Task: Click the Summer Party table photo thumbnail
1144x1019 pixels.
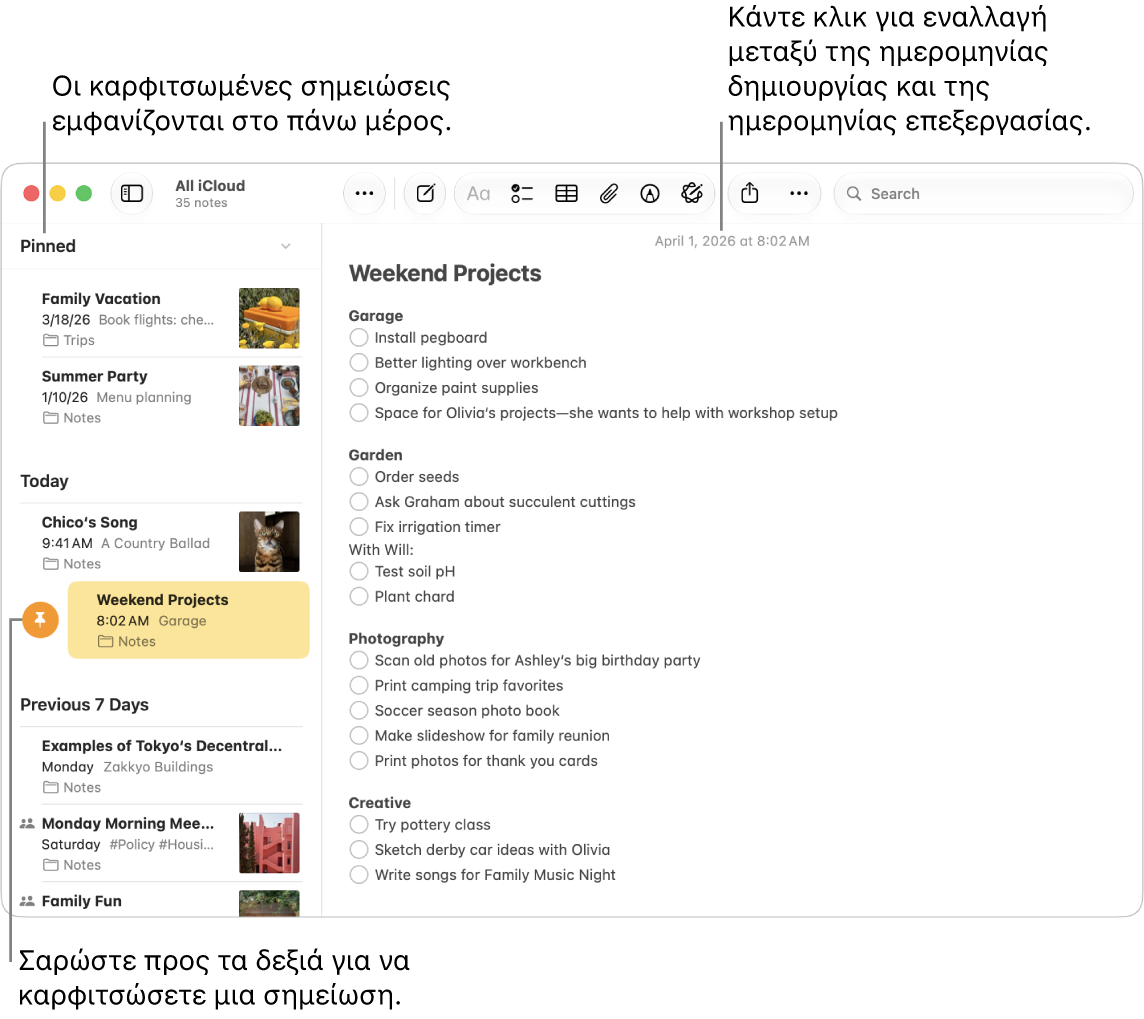Action: (269, 396)
